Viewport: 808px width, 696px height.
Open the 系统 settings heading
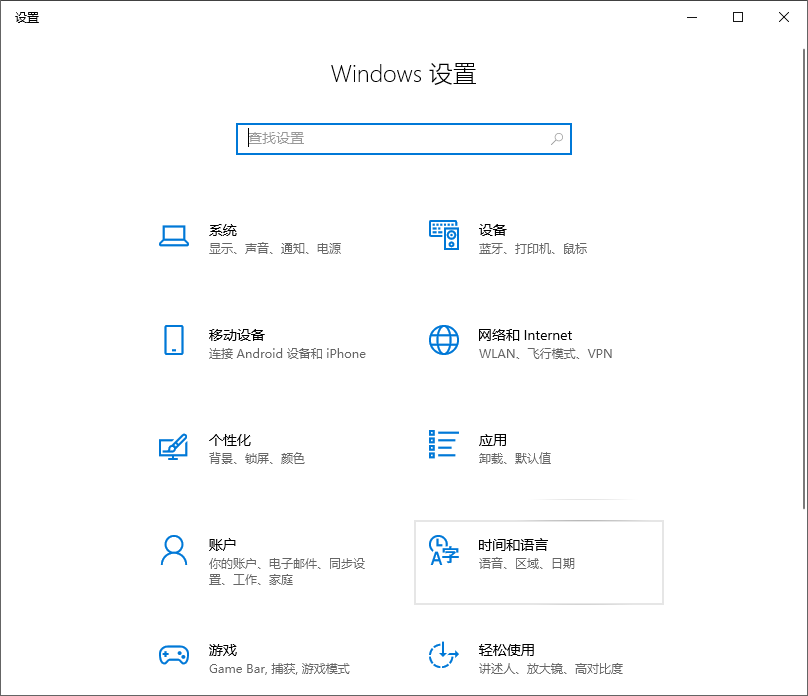coord(223,230)
